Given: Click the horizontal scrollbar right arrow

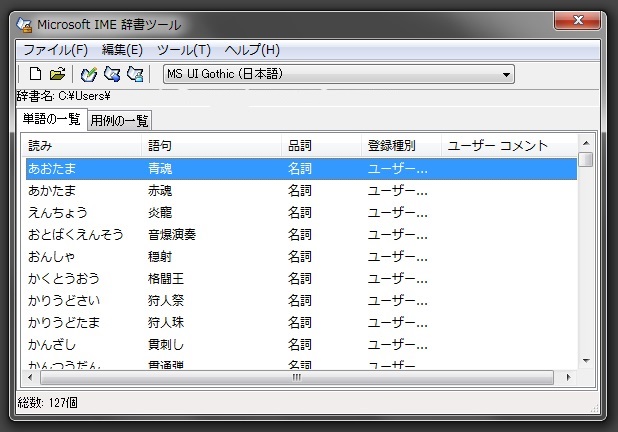Looking at the screenshot, I should click(568, 377).
